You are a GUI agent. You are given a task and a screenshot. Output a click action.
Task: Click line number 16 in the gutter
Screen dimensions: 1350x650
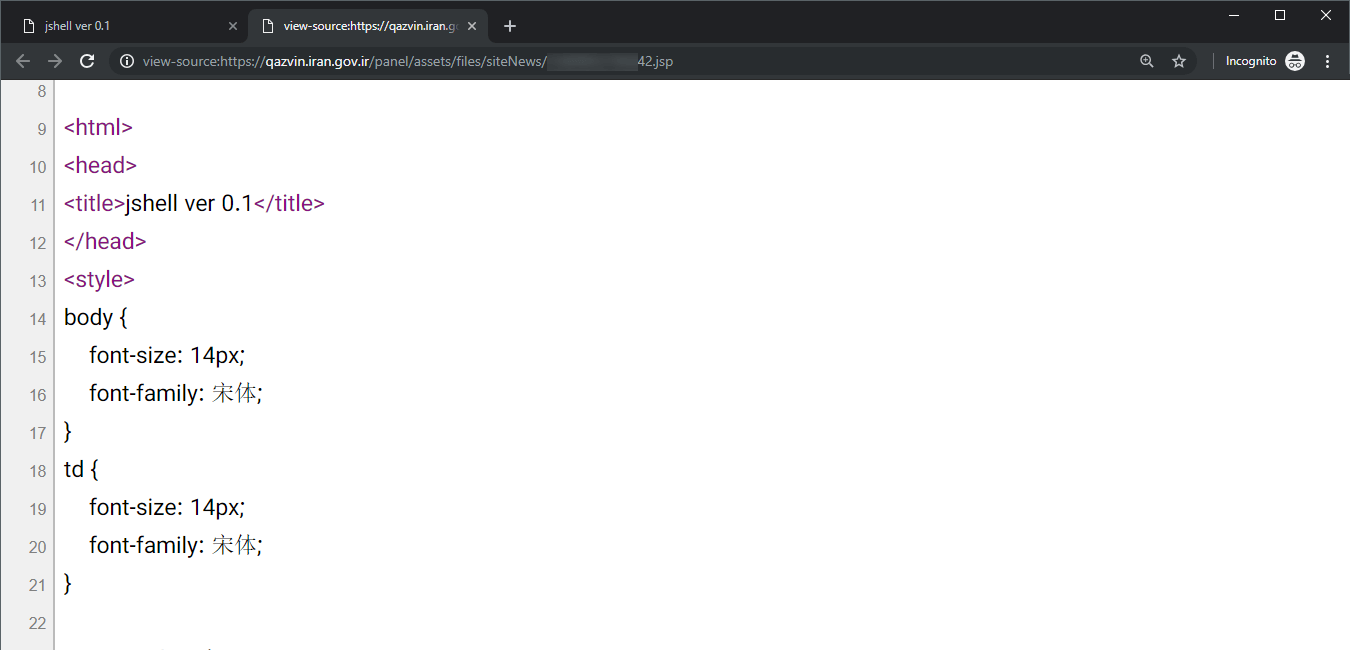coord(37,395)
